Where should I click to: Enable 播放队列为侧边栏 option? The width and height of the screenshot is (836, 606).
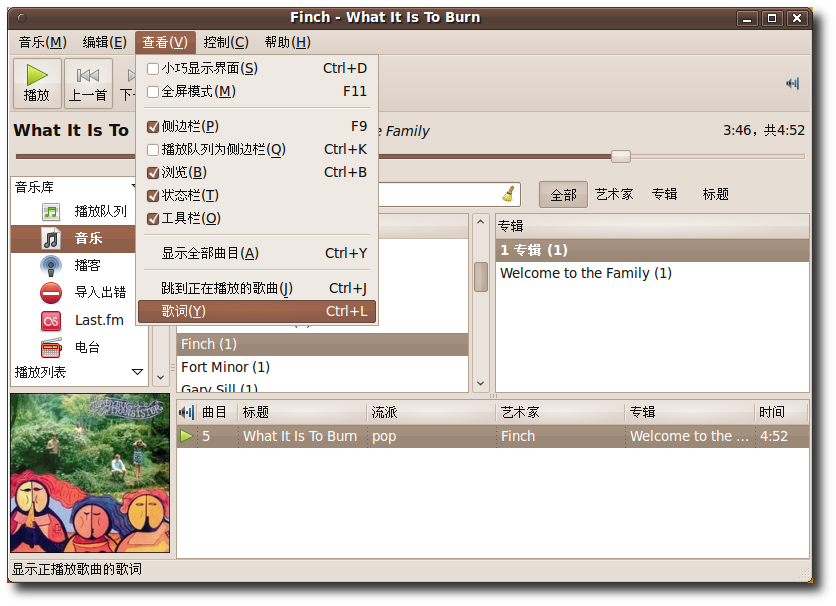(x=153, y=150)
